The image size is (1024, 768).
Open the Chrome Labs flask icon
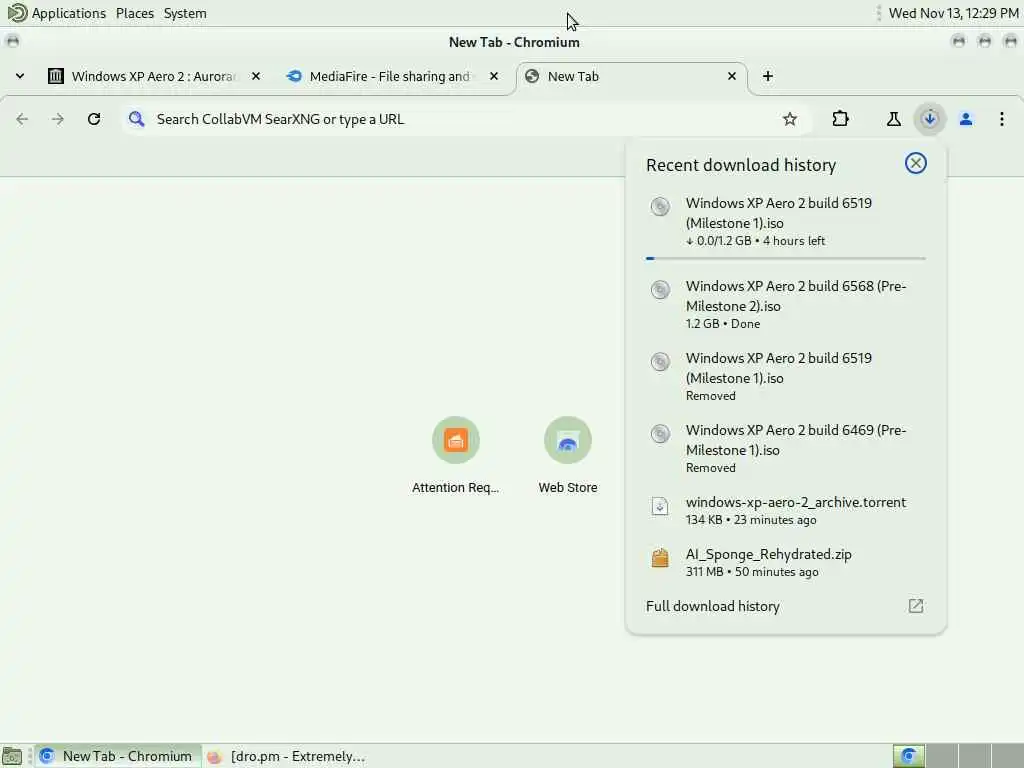(x=893, y=119)
